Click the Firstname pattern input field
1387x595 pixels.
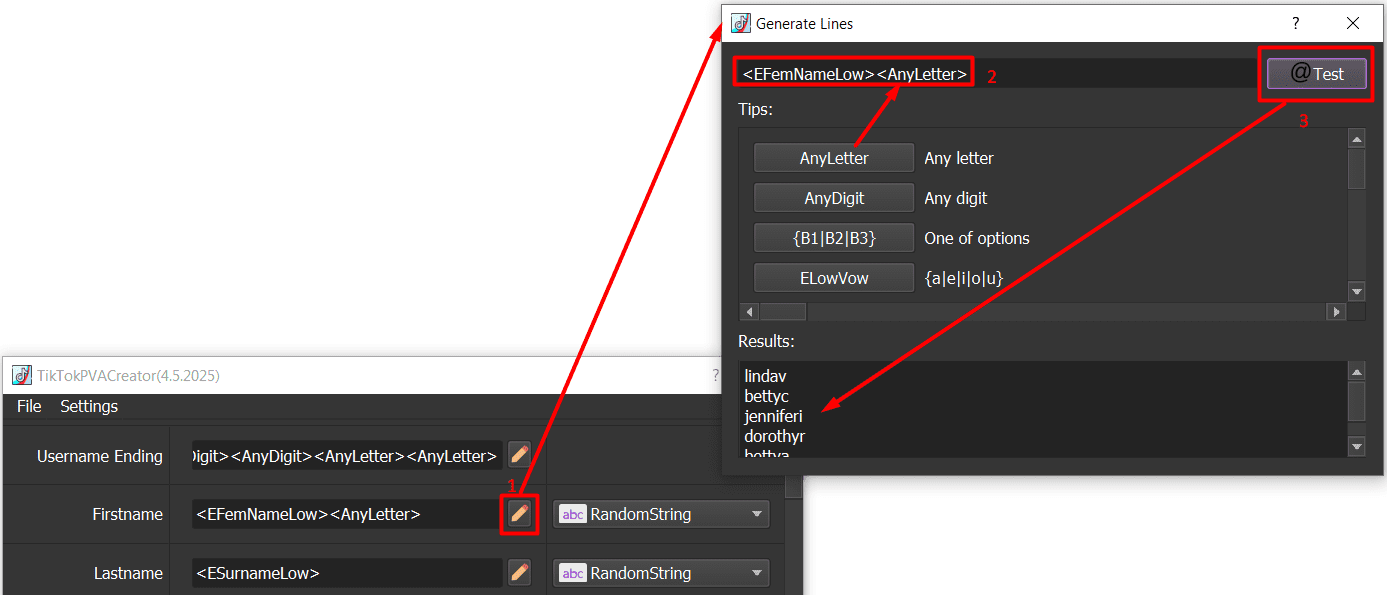click(347, 514)
